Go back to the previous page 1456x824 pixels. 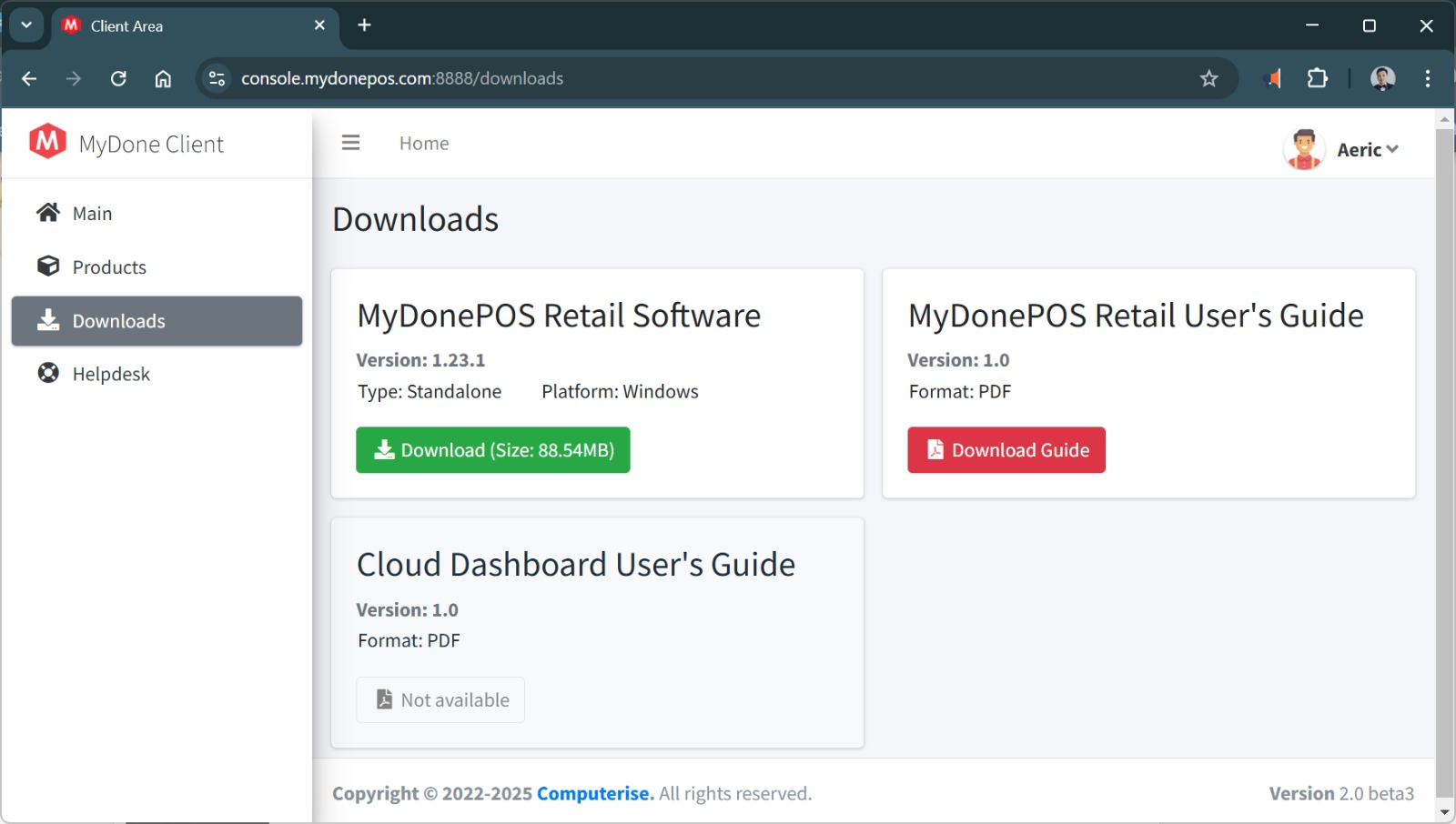click(x=29, y=78)
